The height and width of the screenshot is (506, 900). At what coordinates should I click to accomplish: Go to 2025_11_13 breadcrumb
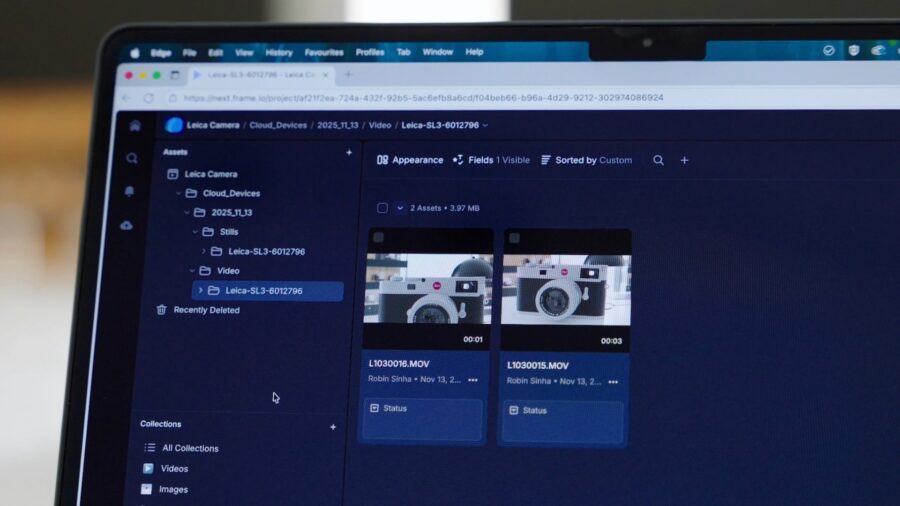(x=338, y=125)
